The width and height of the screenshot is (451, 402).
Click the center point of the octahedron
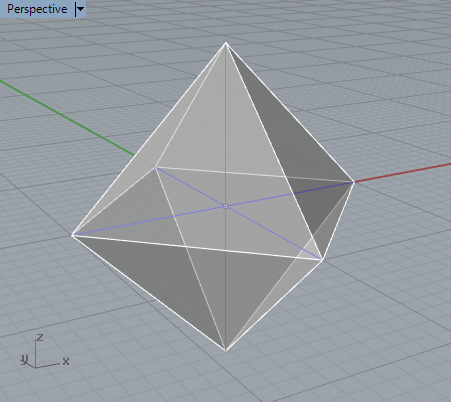click(225, 207)
